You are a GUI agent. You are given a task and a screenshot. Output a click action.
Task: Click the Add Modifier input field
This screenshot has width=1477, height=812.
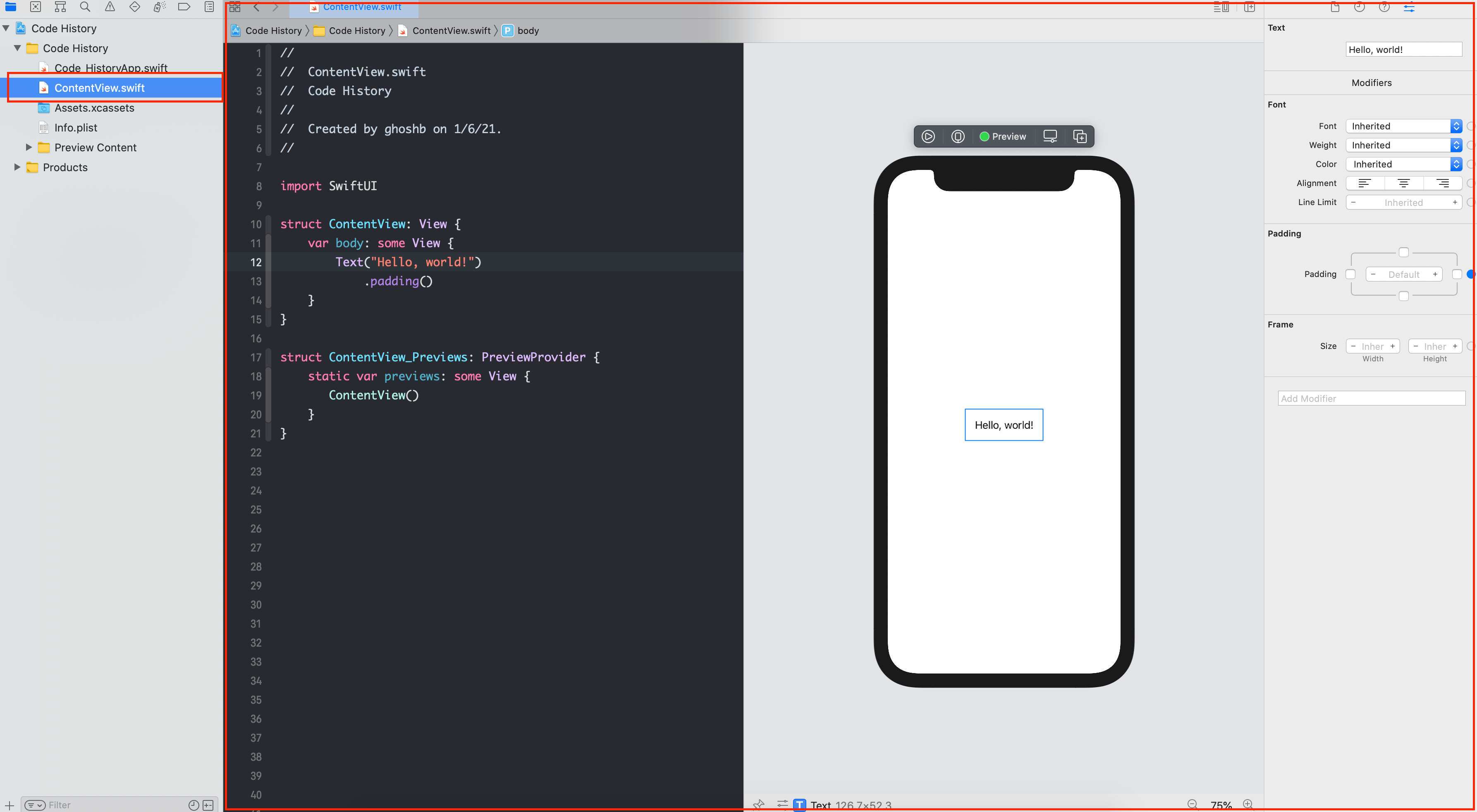1371,399
